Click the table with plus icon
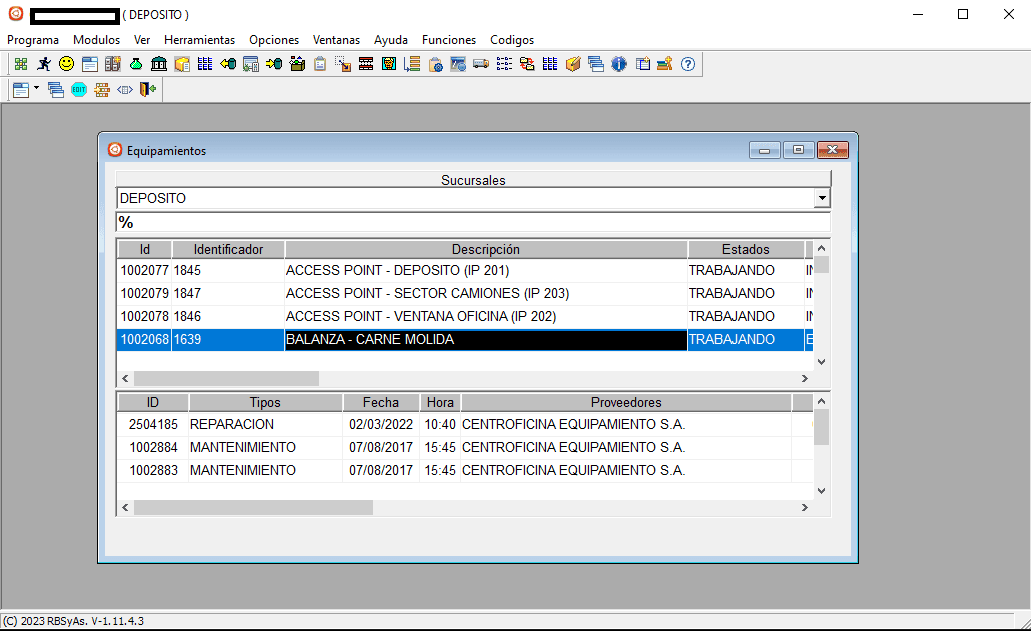This screenshot has height=631, width=1031. point(642,64)
